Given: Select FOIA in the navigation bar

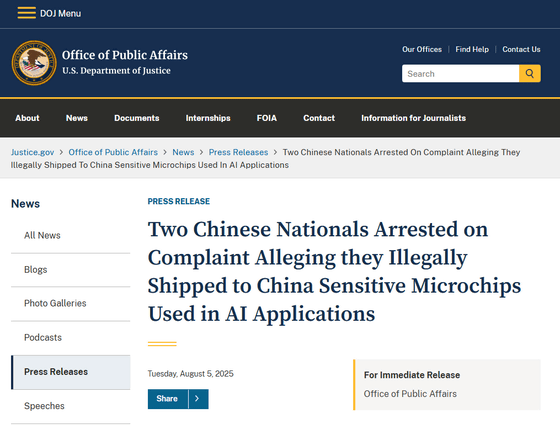Looking at the screenshot, I should [x=266, y=118].
